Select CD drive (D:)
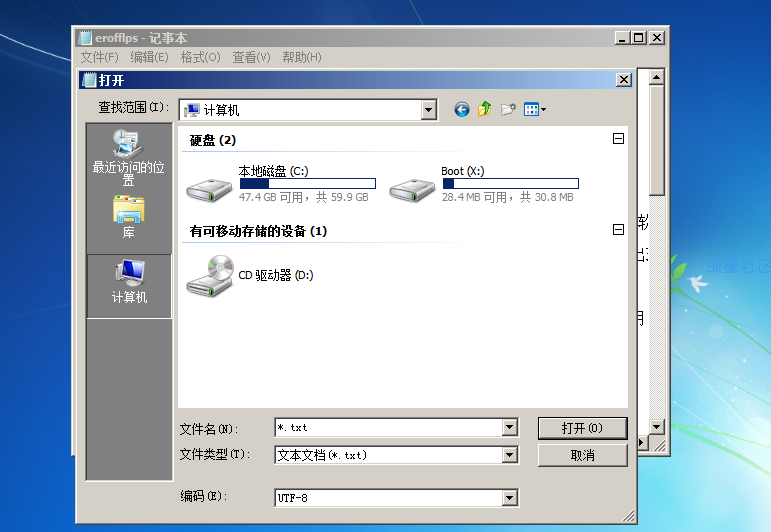The image size is (771, 532). point(250,275)
